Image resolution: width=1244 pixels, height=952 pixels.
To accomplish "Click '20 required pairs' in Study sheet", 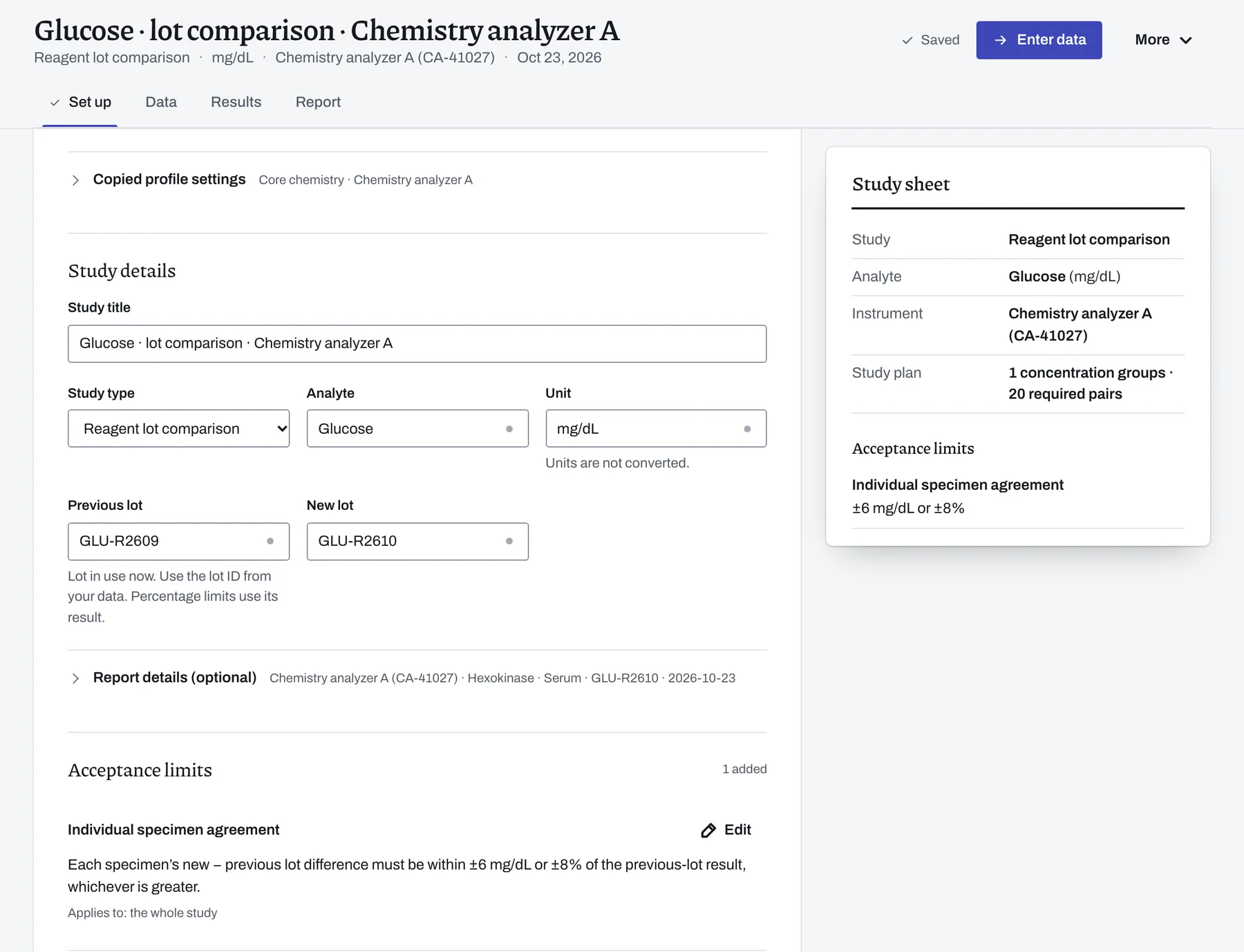I will 1065,394.
